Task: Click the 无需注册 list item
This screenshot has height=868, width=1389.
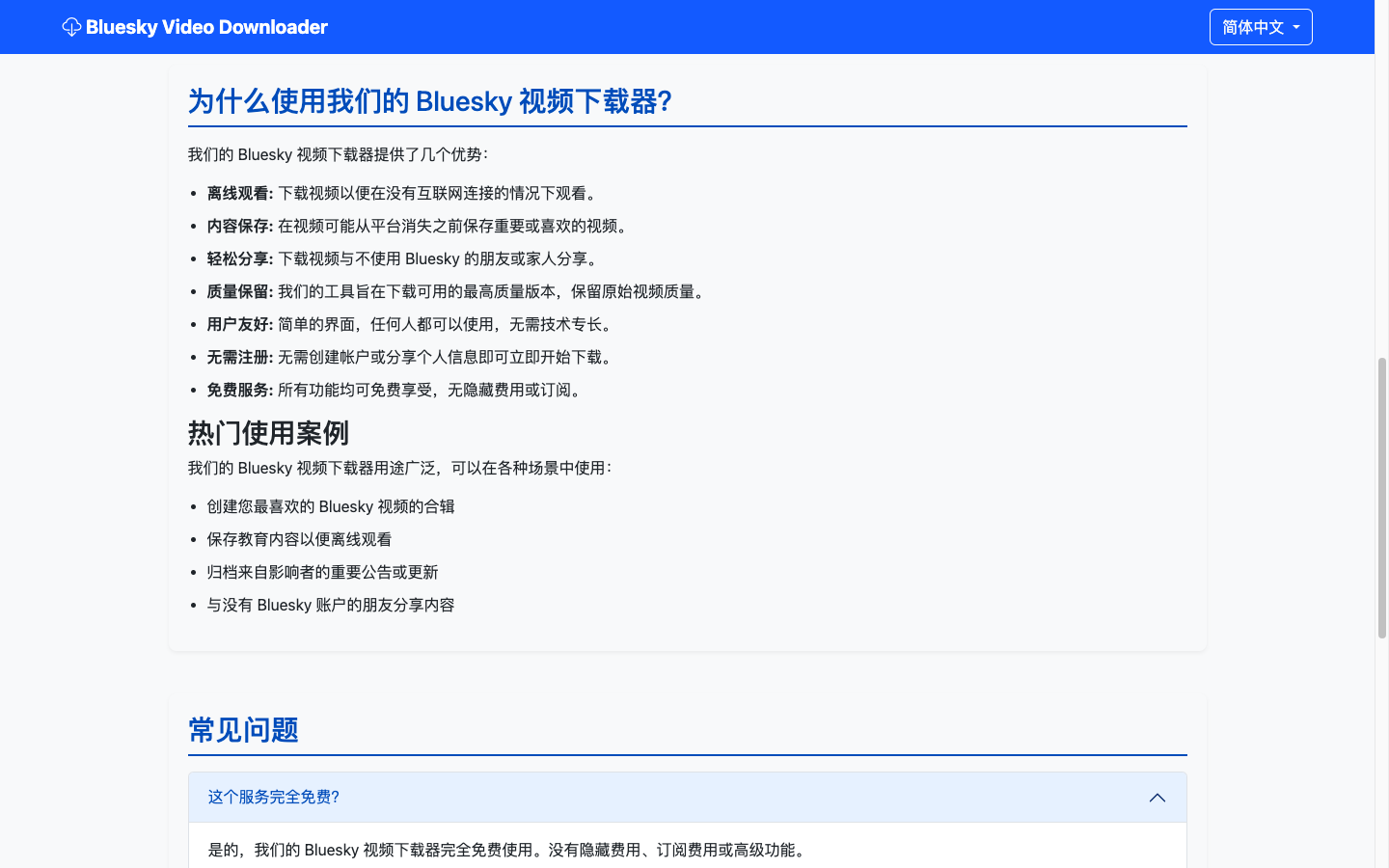Action: (x=412, y=357)
